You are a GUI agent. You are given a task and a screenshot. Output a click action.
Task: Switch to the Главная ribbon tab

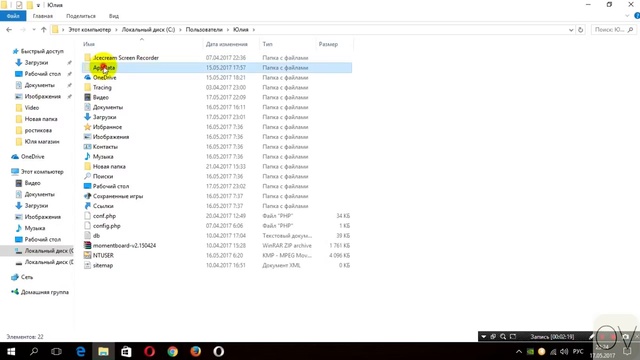[x=43, y=16]
